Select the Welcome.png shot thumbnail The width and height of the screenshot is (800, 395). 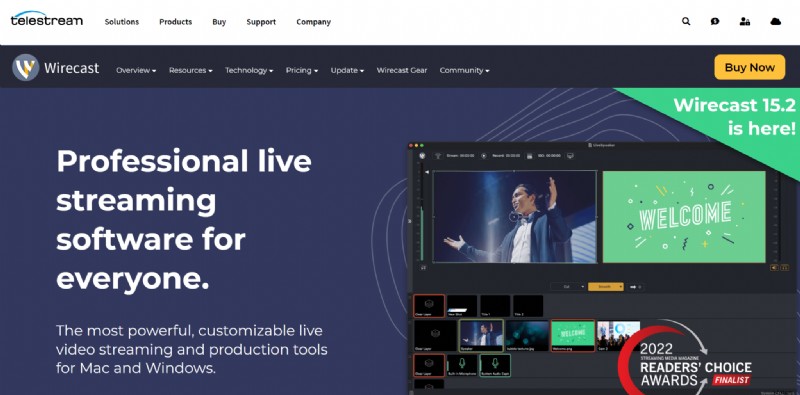(573, 336)
